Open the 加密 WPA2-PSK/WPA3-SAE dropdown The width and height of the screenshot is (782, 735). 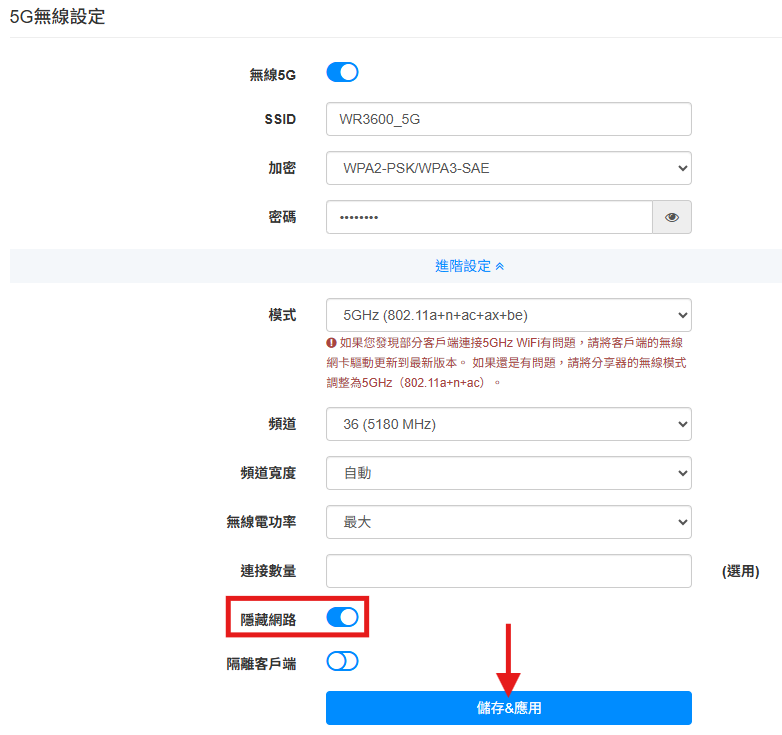[508, 168]
